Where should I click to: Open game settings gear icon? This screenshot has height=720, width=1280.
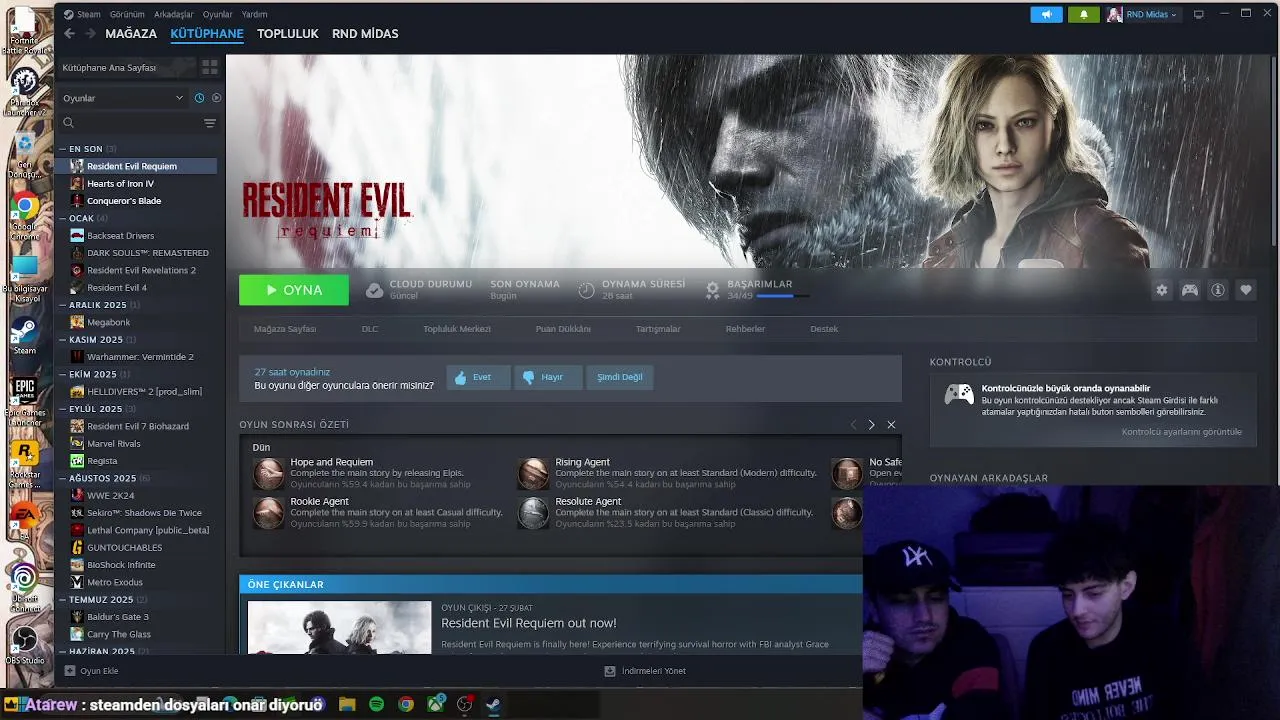coord(1162,290)
